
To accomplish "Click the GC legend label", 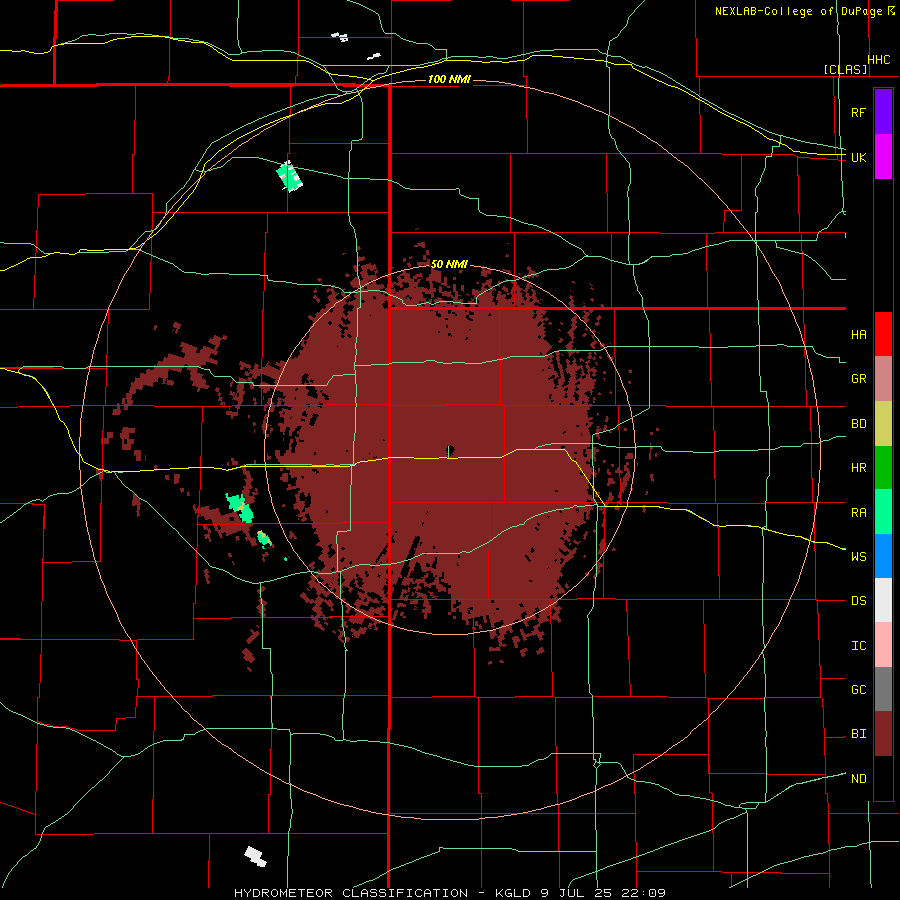I will coord(858,690).
